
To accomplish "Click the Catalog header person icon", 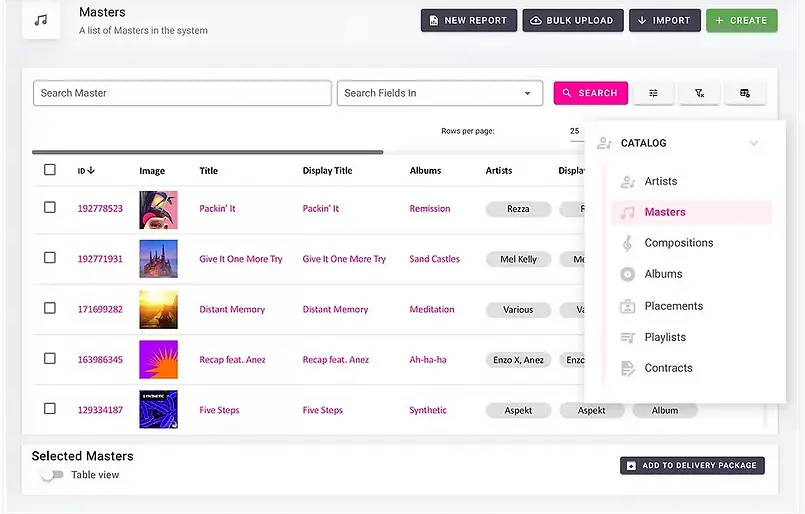I will [x=604, y=143].
